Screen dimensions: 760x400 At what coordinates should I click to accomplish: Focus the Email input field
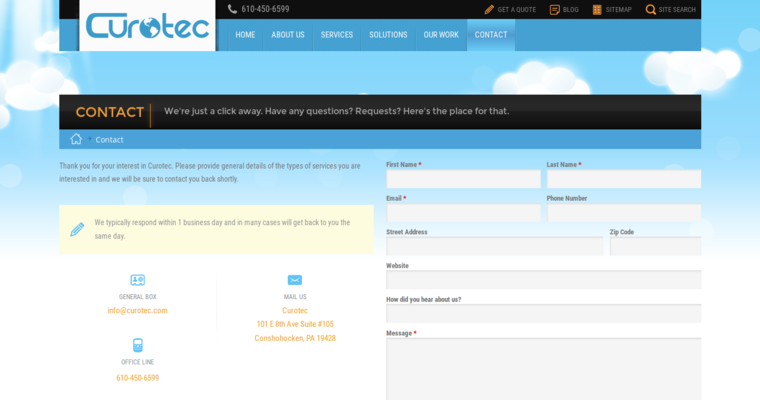pos(463,213)
